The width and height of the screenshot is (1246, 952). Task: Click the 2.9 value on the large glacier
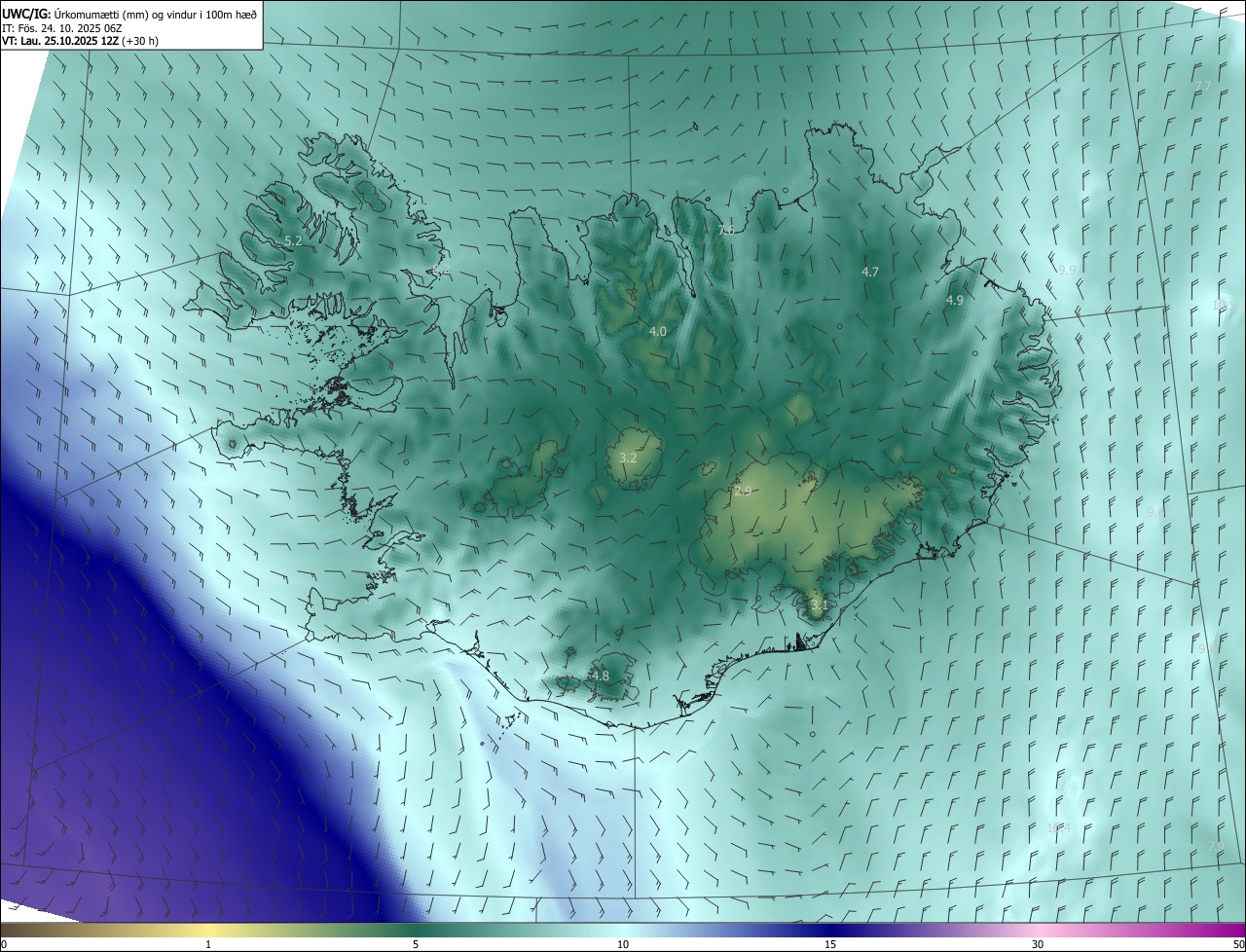pyautogui.click(x=743, y=491)
